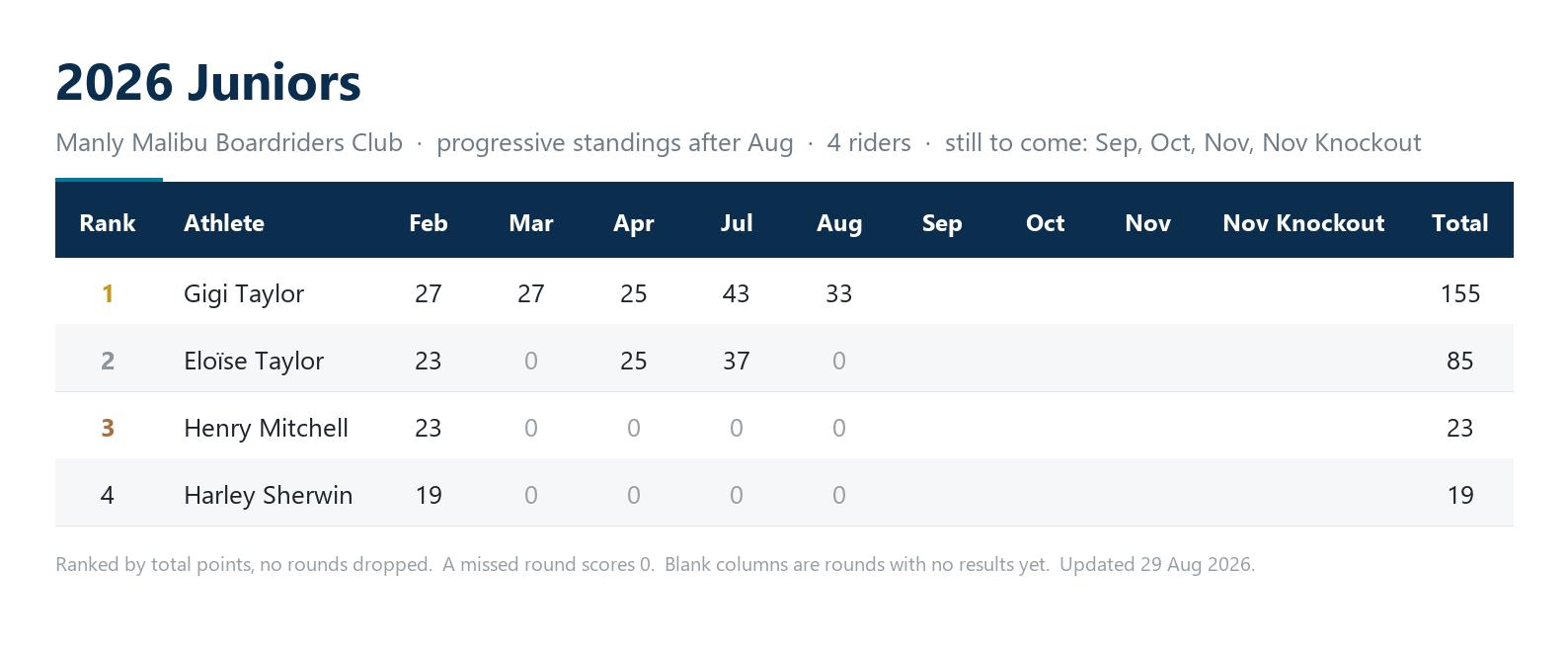Select the Athlete column header
Viewport: 1568px width, 648px height.
tap(224, 223)
